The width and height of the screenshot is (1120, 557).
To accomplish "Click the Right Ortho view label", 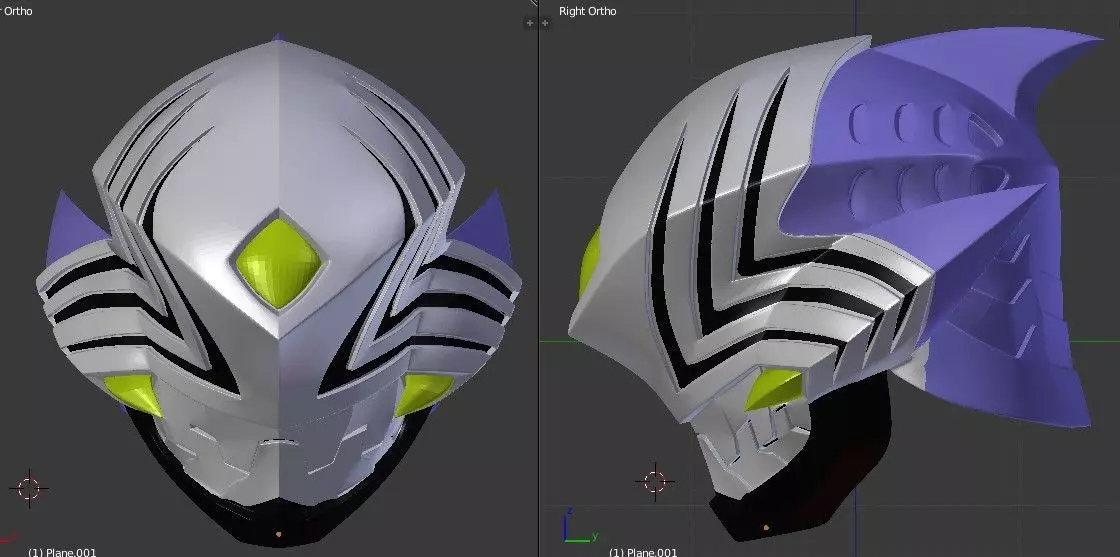I will (587, 11).
